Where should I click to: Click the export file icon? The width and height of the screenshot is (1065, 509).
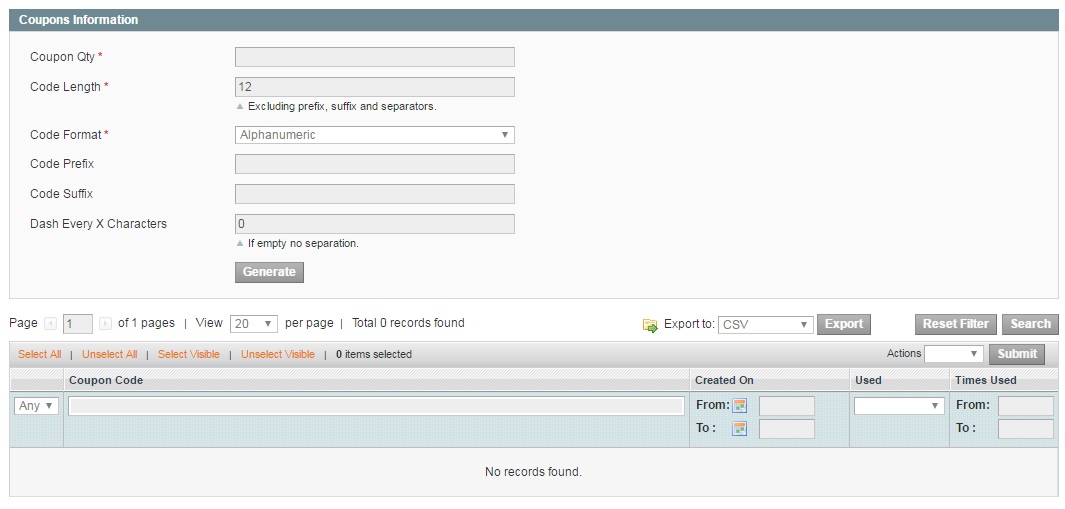coord(650,325)
